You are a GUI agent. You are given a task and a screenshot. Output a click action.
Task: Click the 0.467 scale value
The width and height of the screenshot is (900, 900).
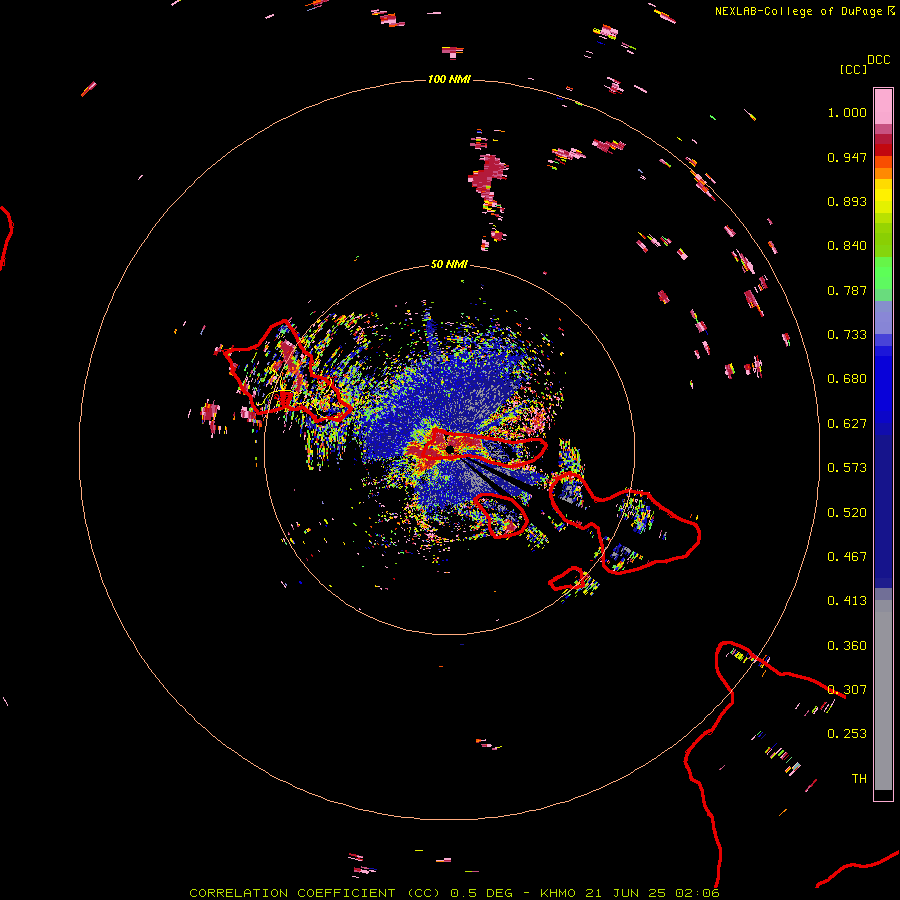click(x=847, y=557)
